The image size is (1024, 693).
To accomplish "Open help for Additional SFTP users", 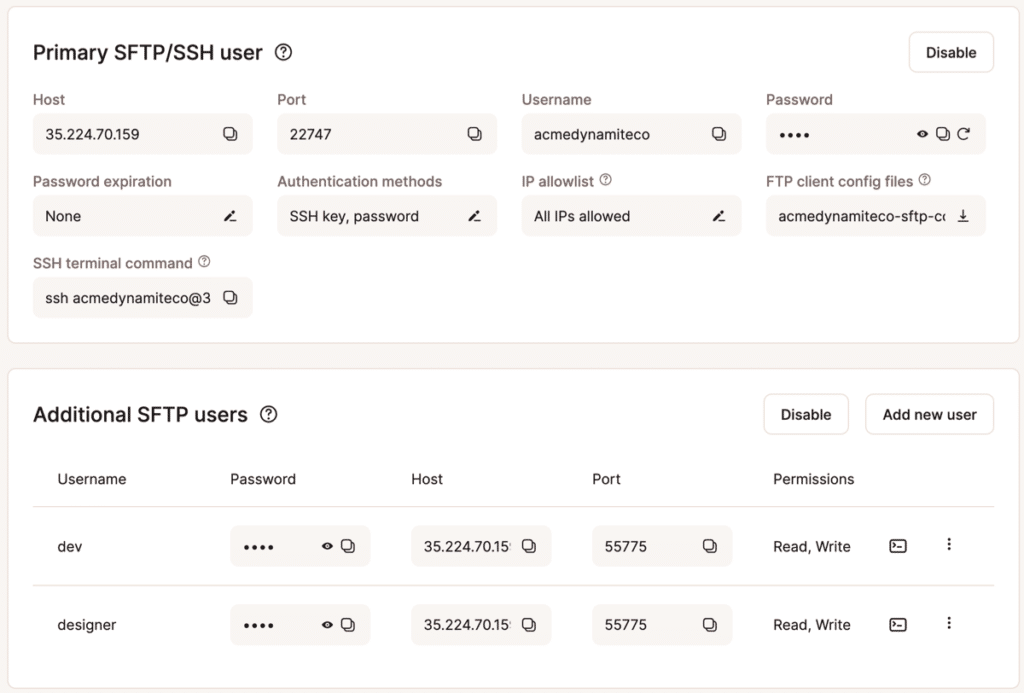I will coord(268,414).
